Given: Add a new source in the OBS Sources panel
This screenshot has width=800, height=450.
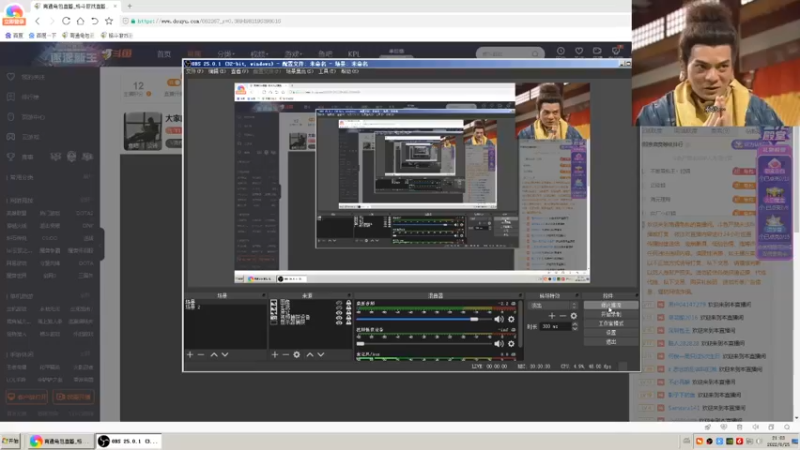Looking at the screenshot, I should (275, 354).
